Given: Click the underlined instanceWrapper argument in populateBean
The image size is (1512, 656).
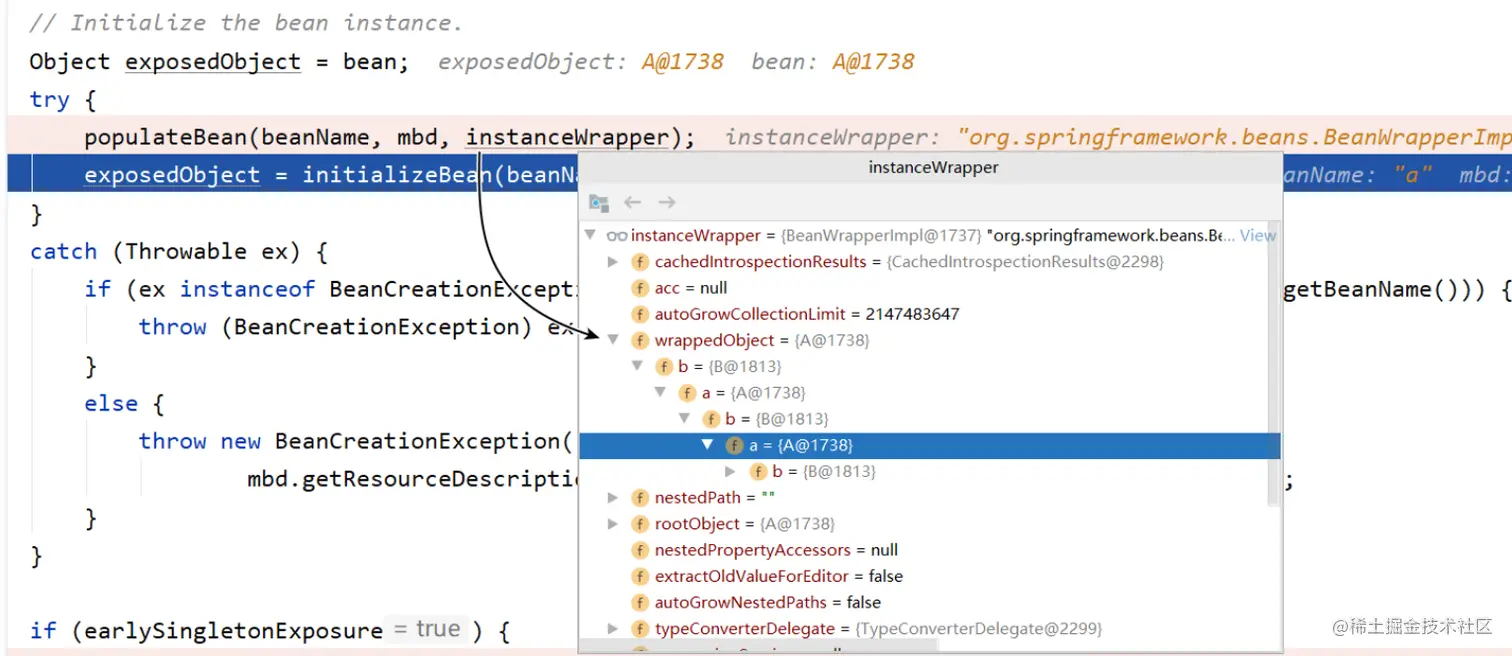Looking at the screenshot, I should 567,137.
